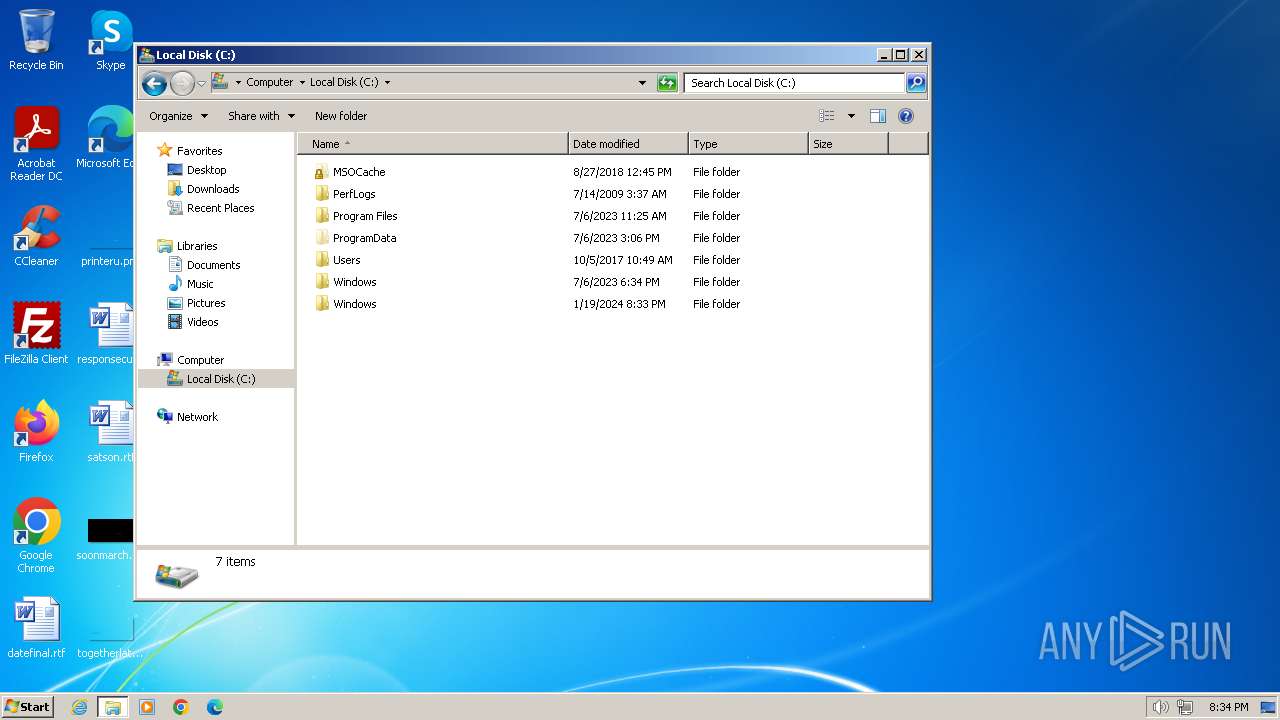Open the datefinal.rtf desktop file
This screenshot has width=1280, height=720.
pyautogui.click(x=36, y=627)
